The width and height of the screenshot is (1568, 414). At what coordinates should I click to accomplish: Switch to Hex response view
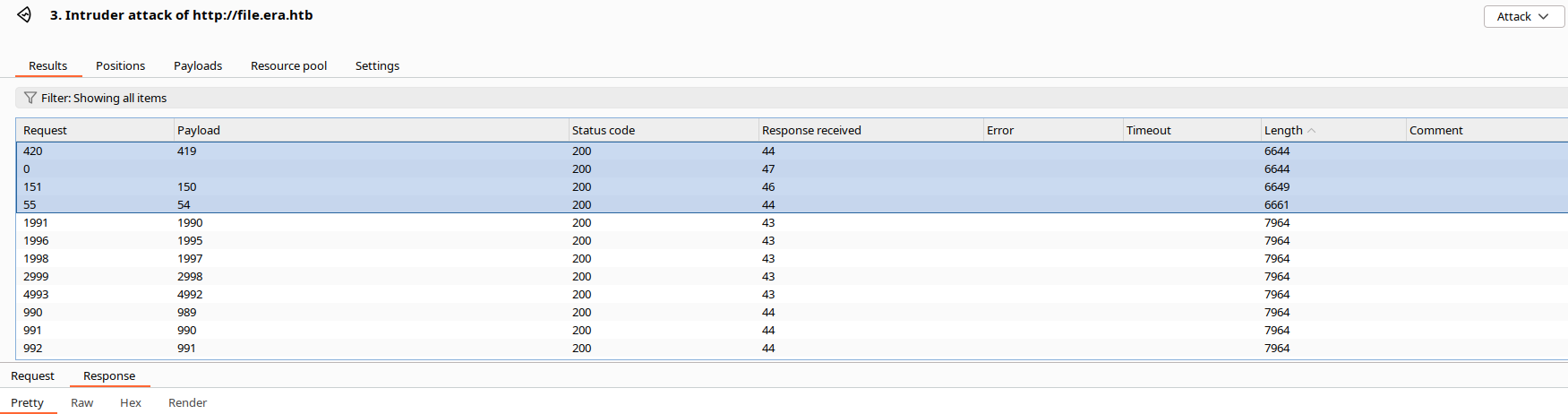click(131, 402)
